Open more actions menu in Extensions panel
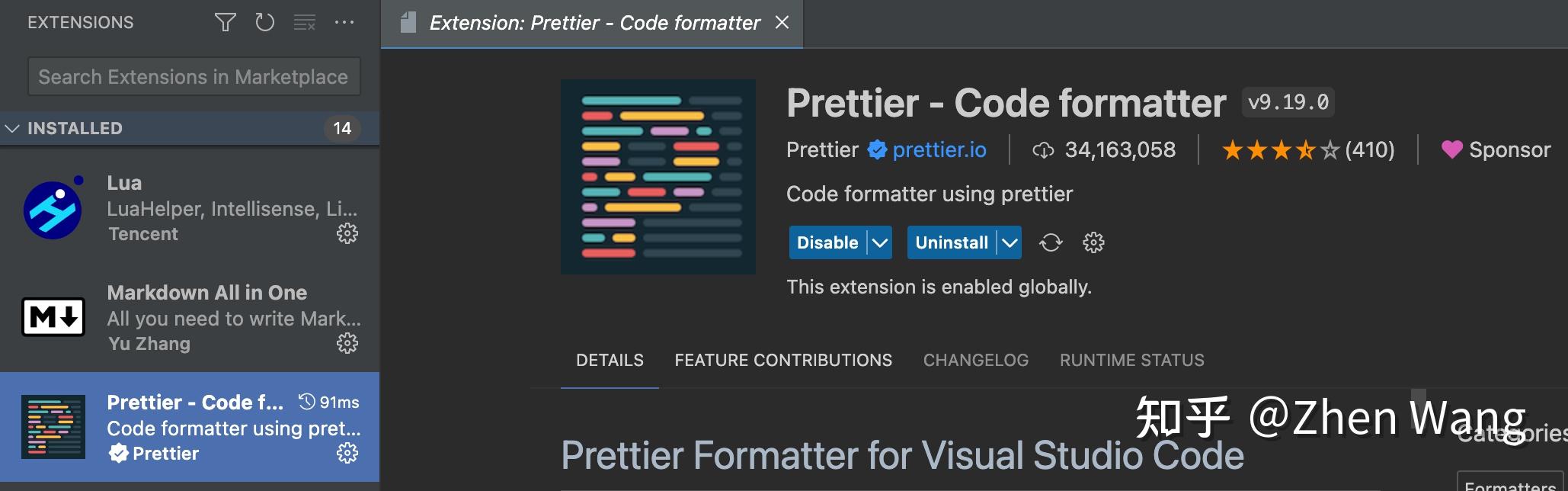1568x491 pixels. click(x=346, y=22)
